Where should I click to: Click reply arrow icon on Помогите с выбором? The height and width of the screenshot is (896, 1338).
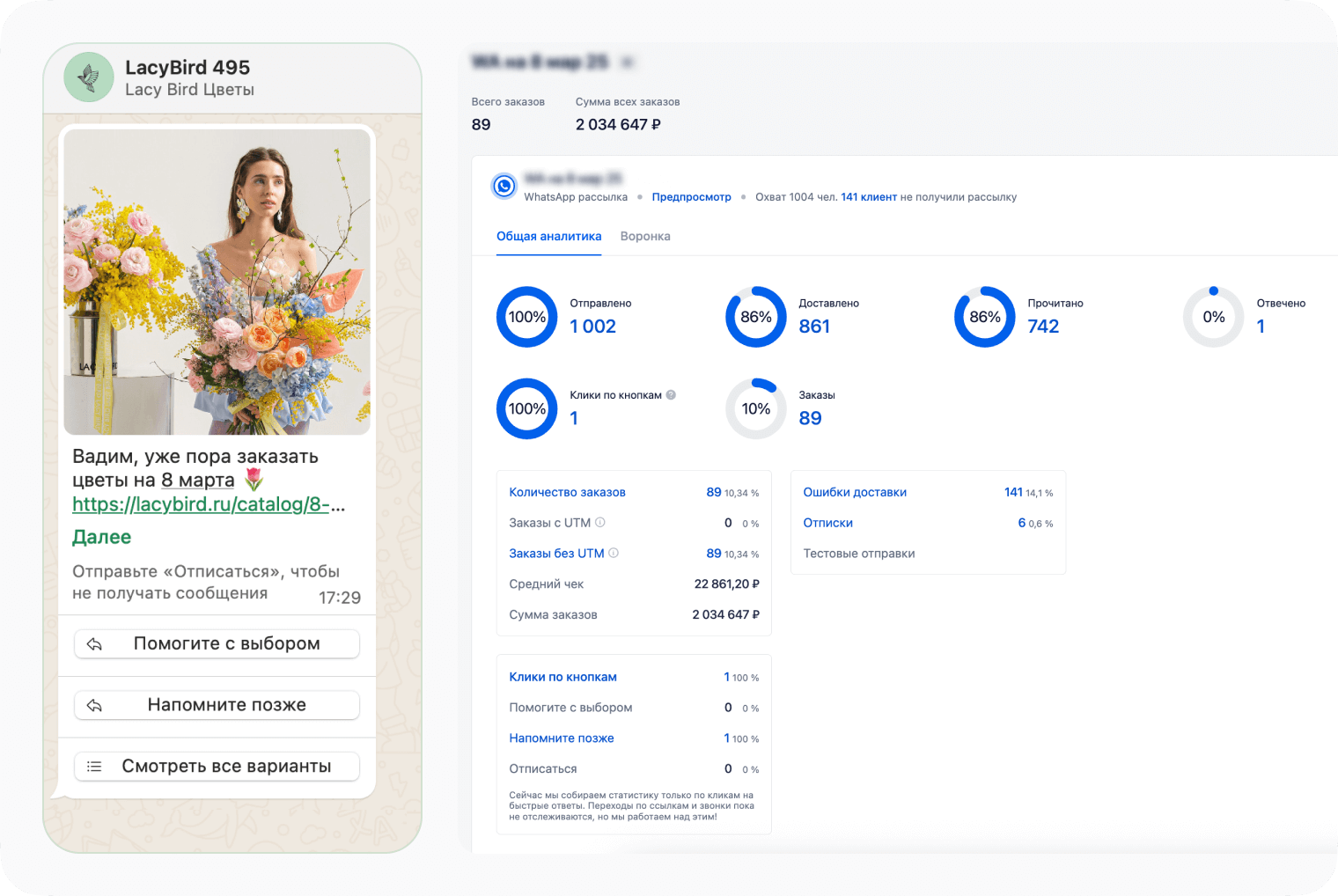pos(95,644)
